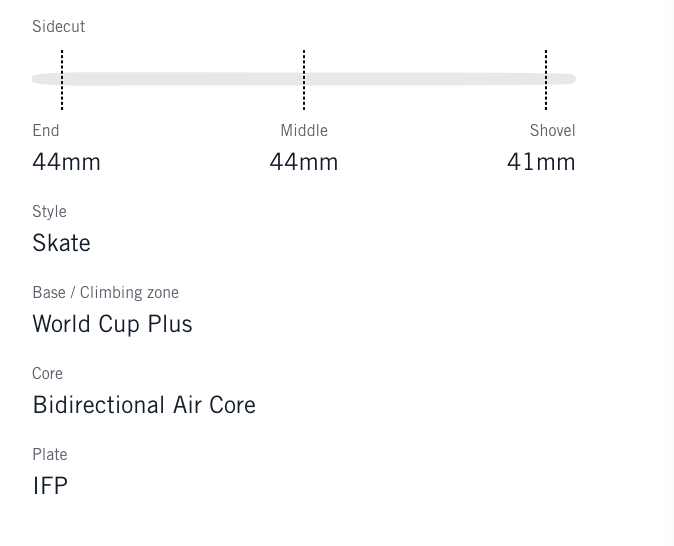Click the Plate label
674x546 pixels.
coord(49,455)
